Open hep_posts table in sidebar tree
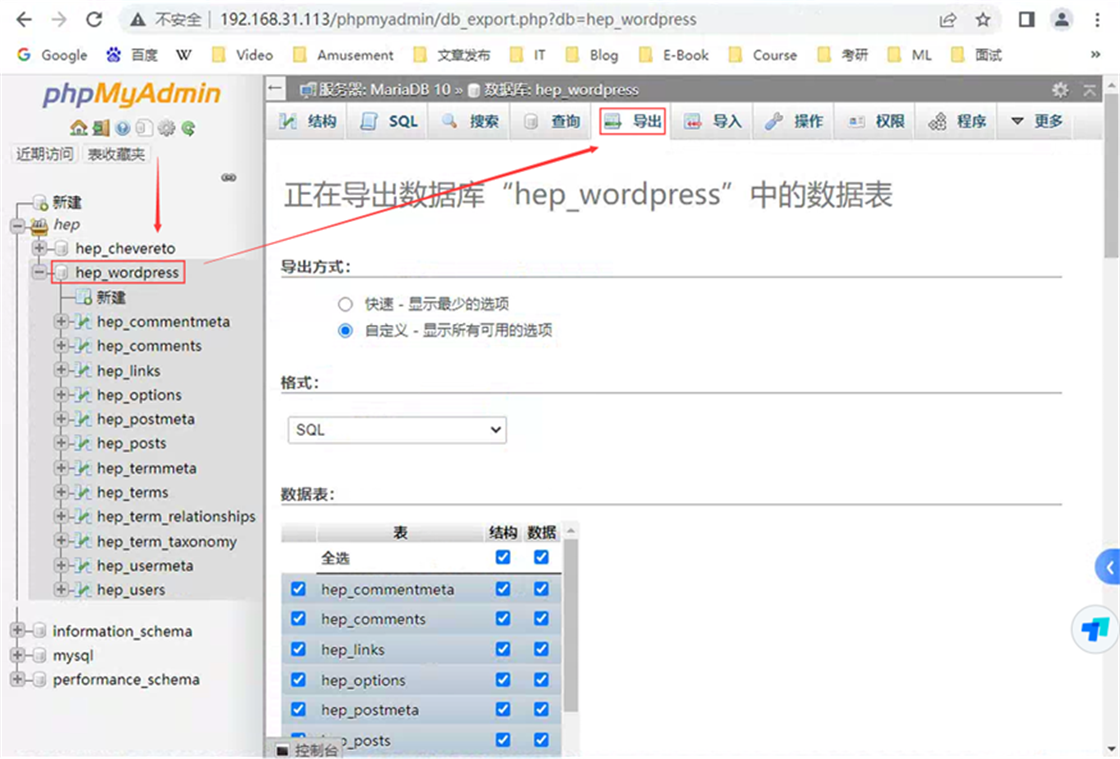Screen dimensions: 1120x759 [x=131, y=443]
